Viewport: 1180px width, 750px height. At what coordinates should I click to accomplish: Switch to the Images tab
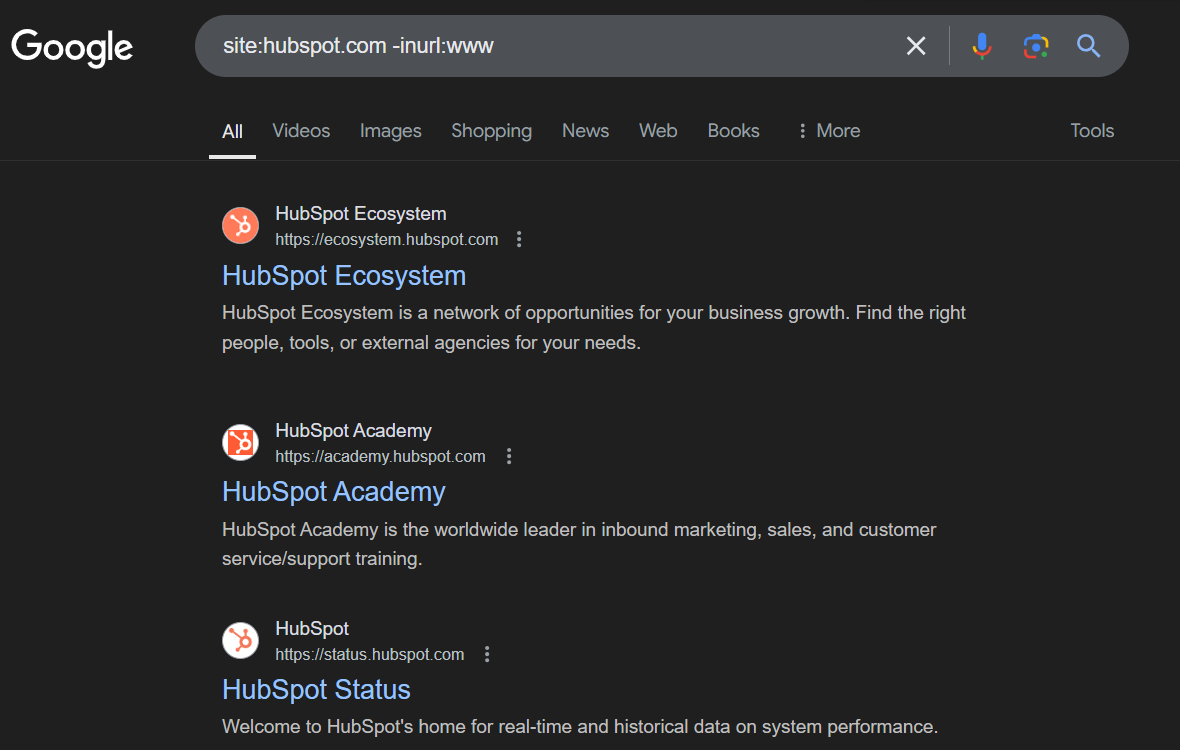391,131
